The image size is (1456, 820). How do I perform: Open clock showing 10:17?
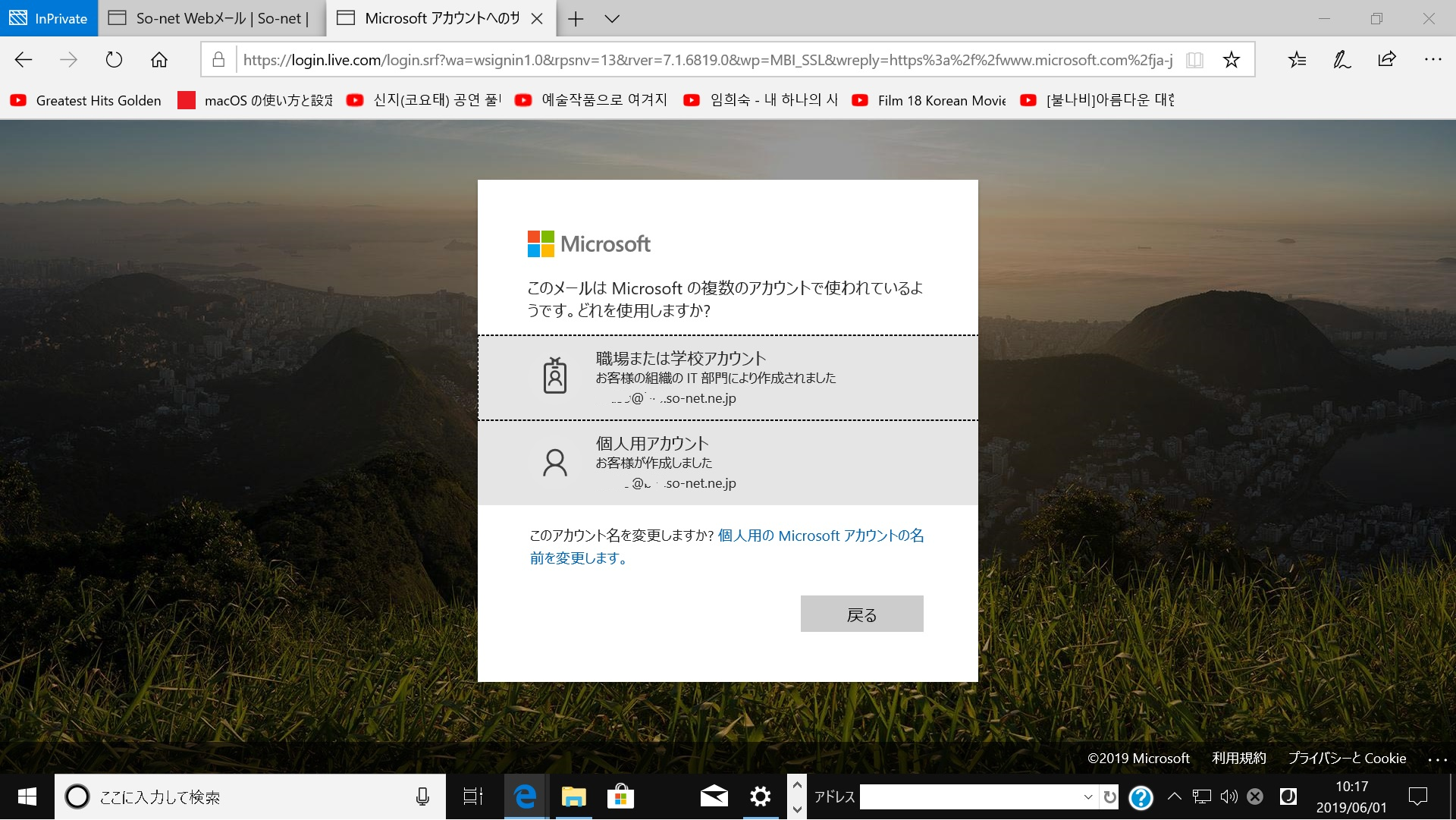tap(1351, 796)
